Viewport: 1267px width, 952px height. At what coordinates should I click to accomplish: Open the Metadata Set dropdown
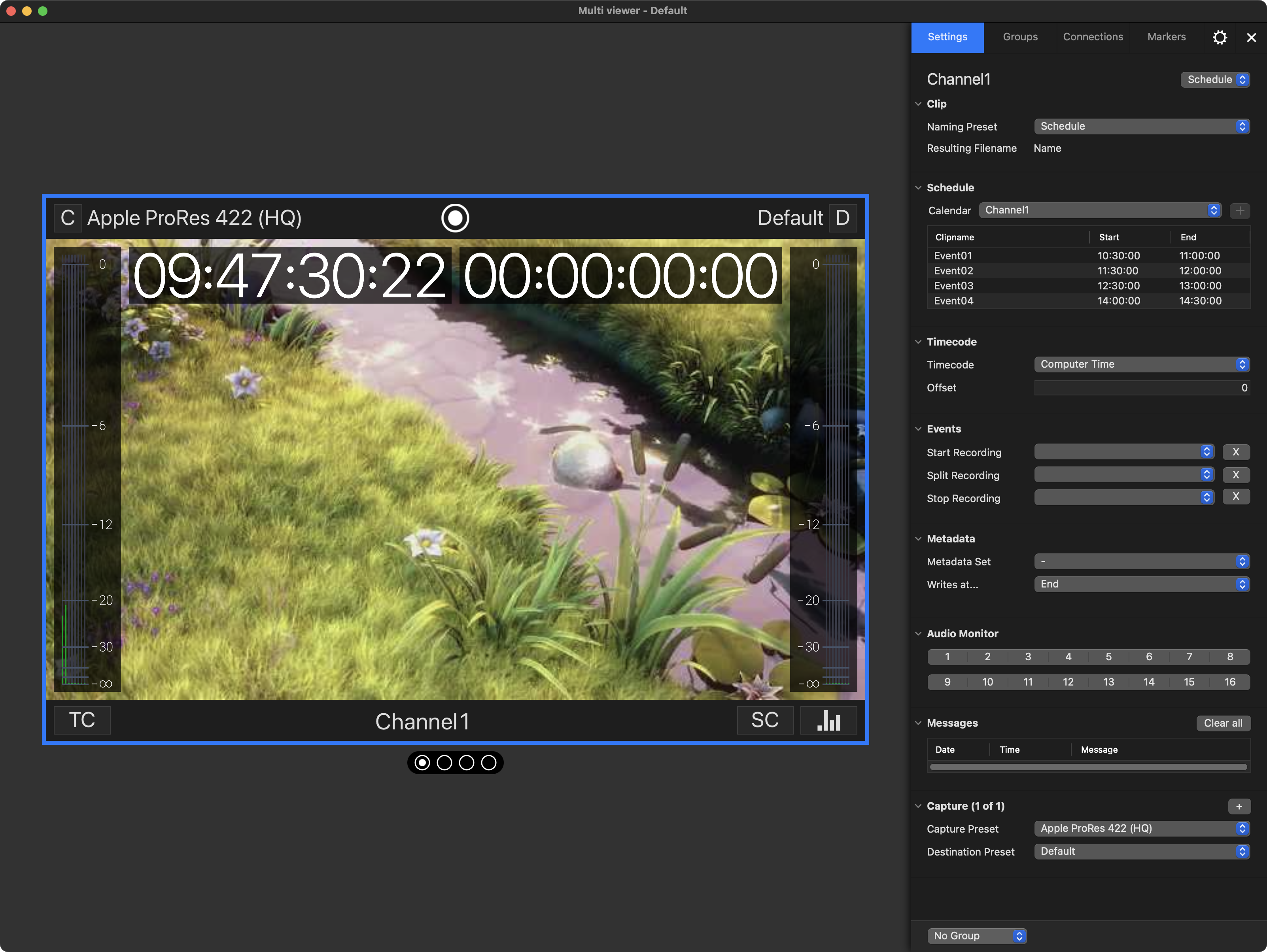click(x=1142, y=561)
